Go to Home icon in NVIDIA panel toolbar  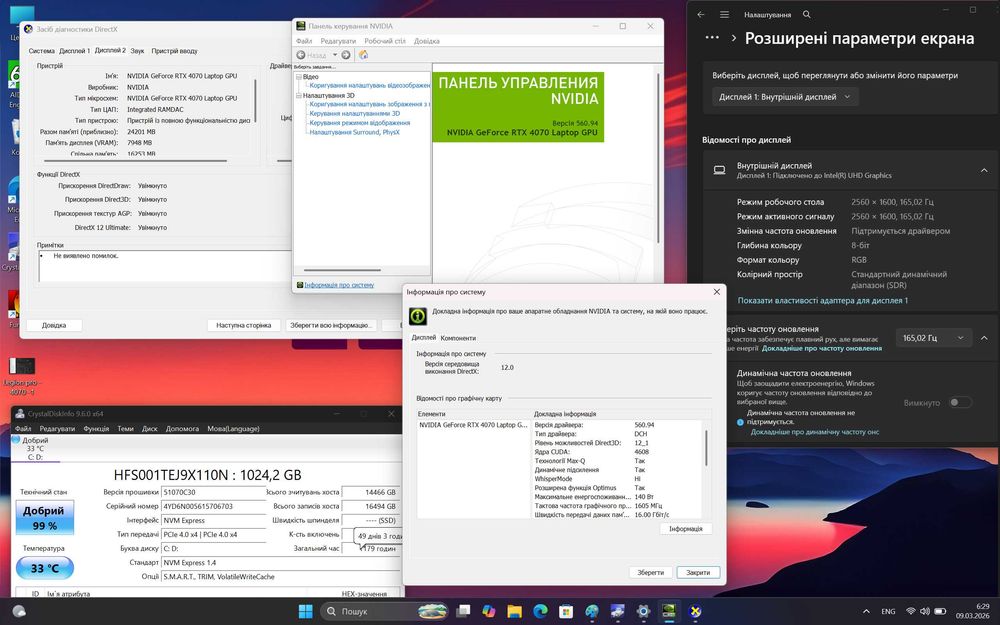pos(364,55)
